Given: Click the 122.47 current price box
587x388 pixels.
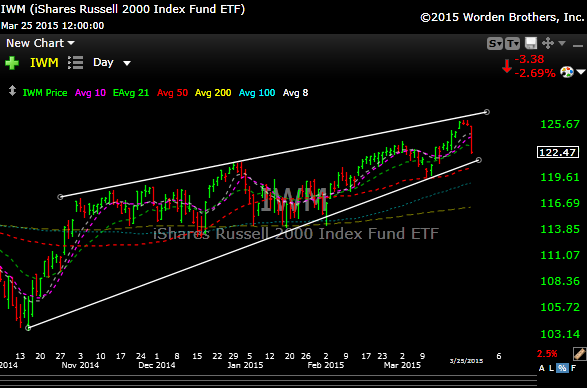Looking at the screenshot, I should click(x=558, y=152).
